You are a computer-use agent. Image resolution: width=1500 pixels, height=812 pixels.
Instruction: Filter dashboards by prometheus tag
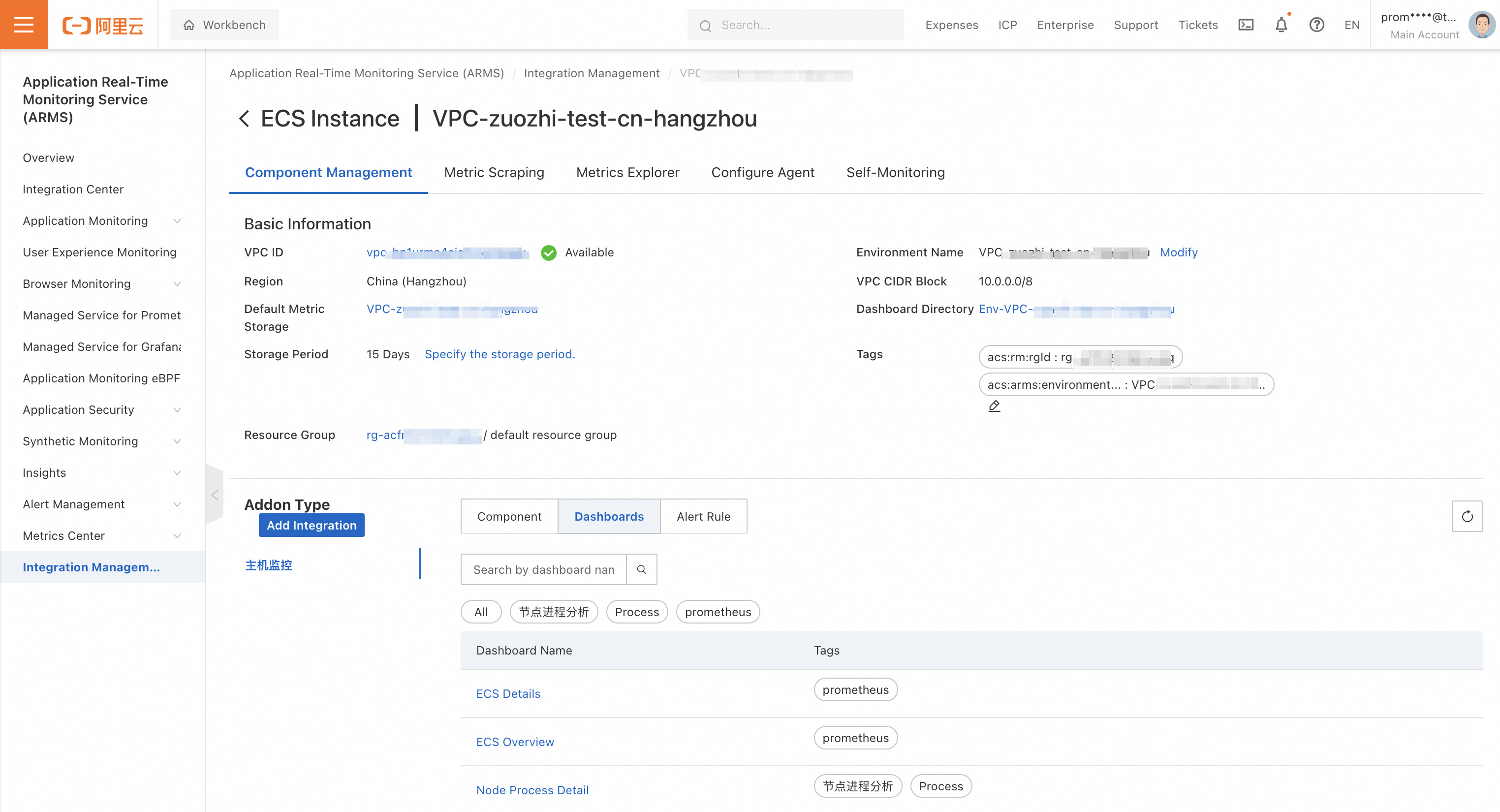(718, 612)
